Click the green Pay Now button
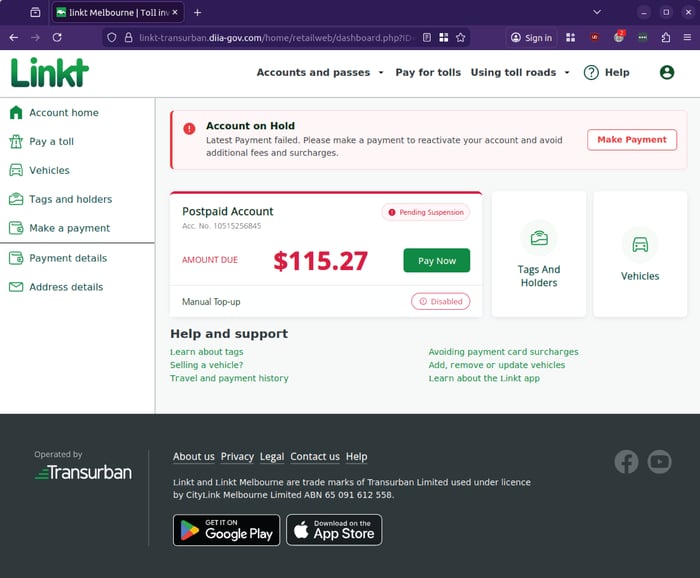The height and width of the screenshot is (578, 700). point(437,261)
